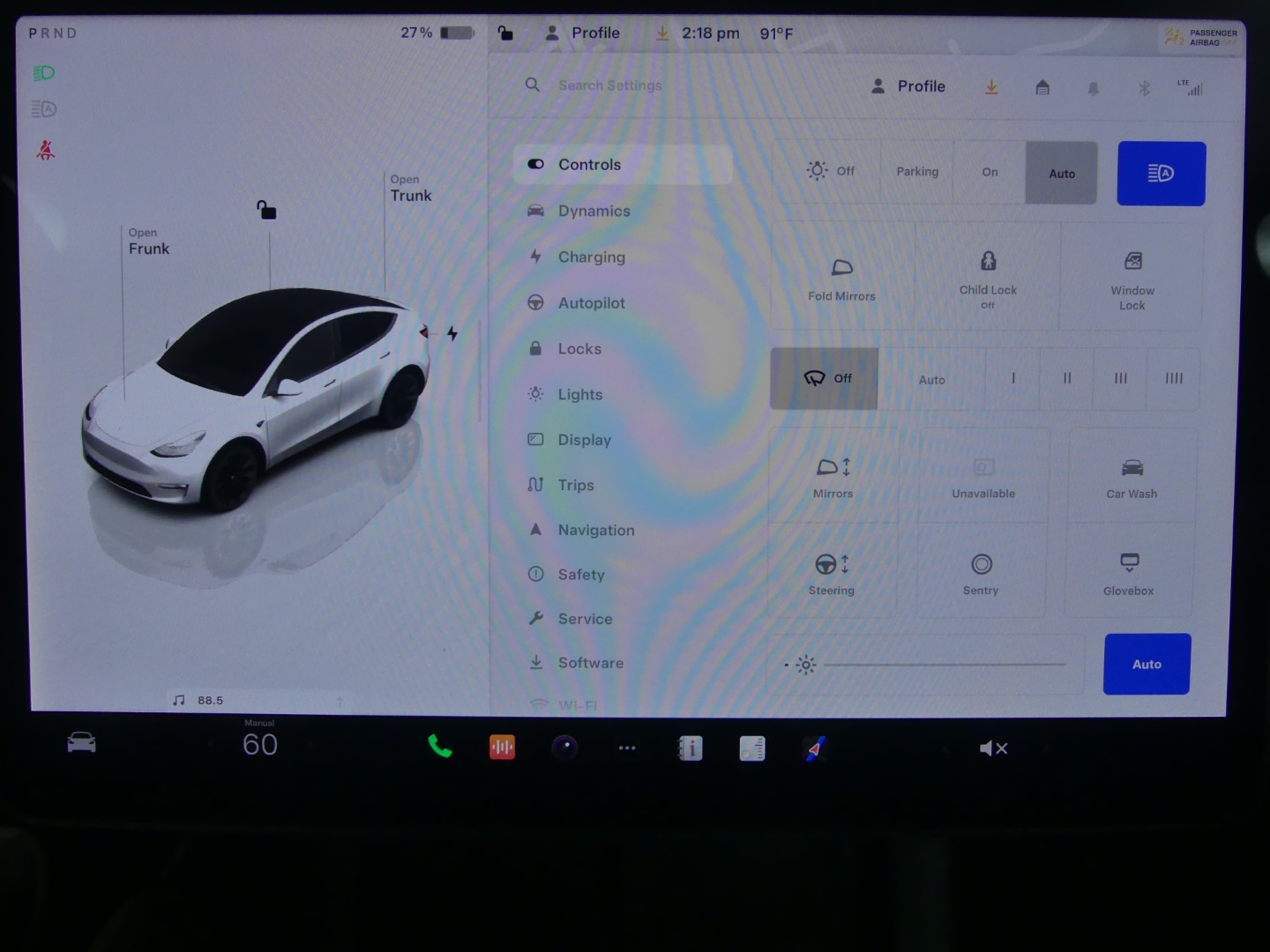Toggle the auto high beam button
This screenshot has width=1270, height=952.
pos(1161,174)
